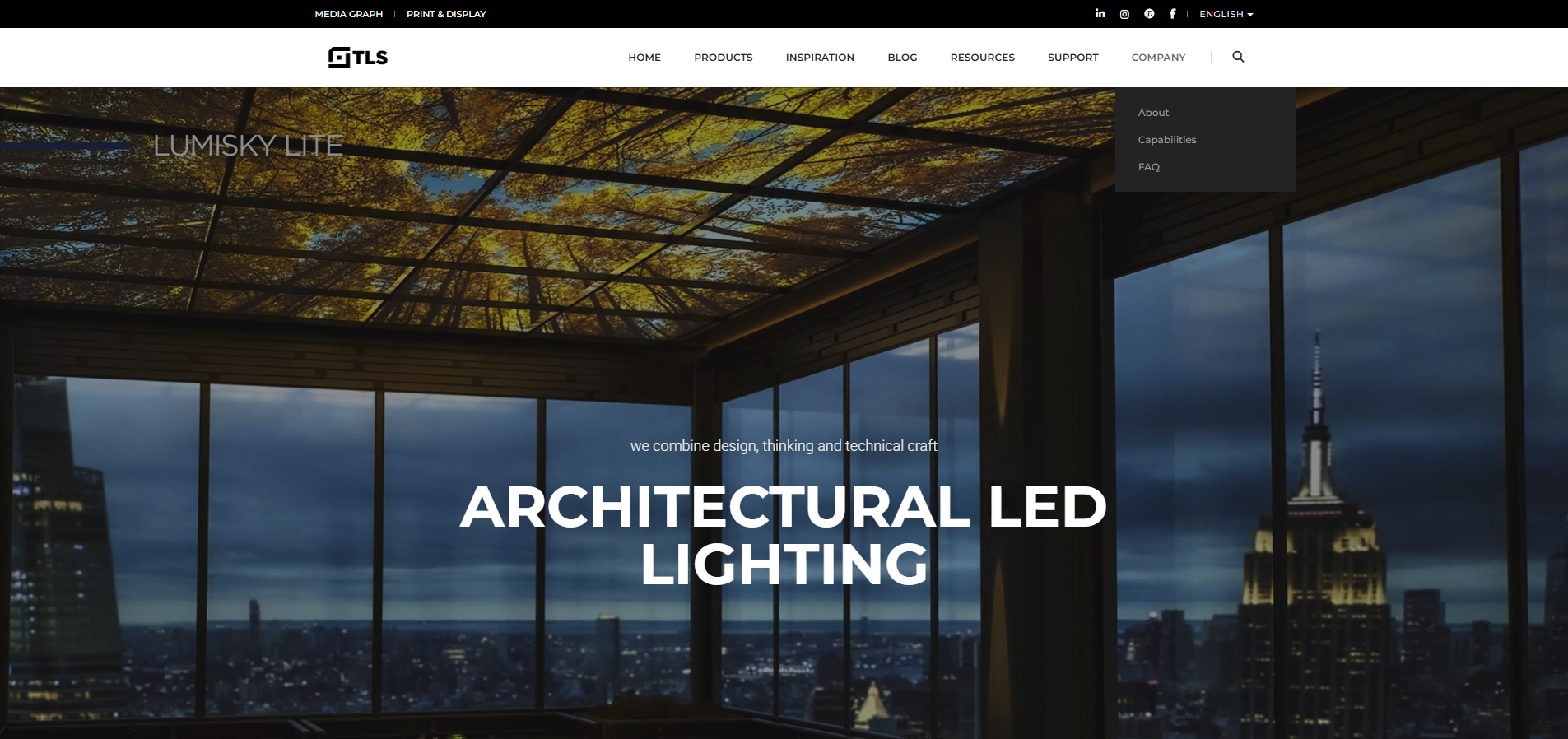Click the Instagram icon in top bar
This screenshot has width=1568, height=739.
pos(1124,14)
